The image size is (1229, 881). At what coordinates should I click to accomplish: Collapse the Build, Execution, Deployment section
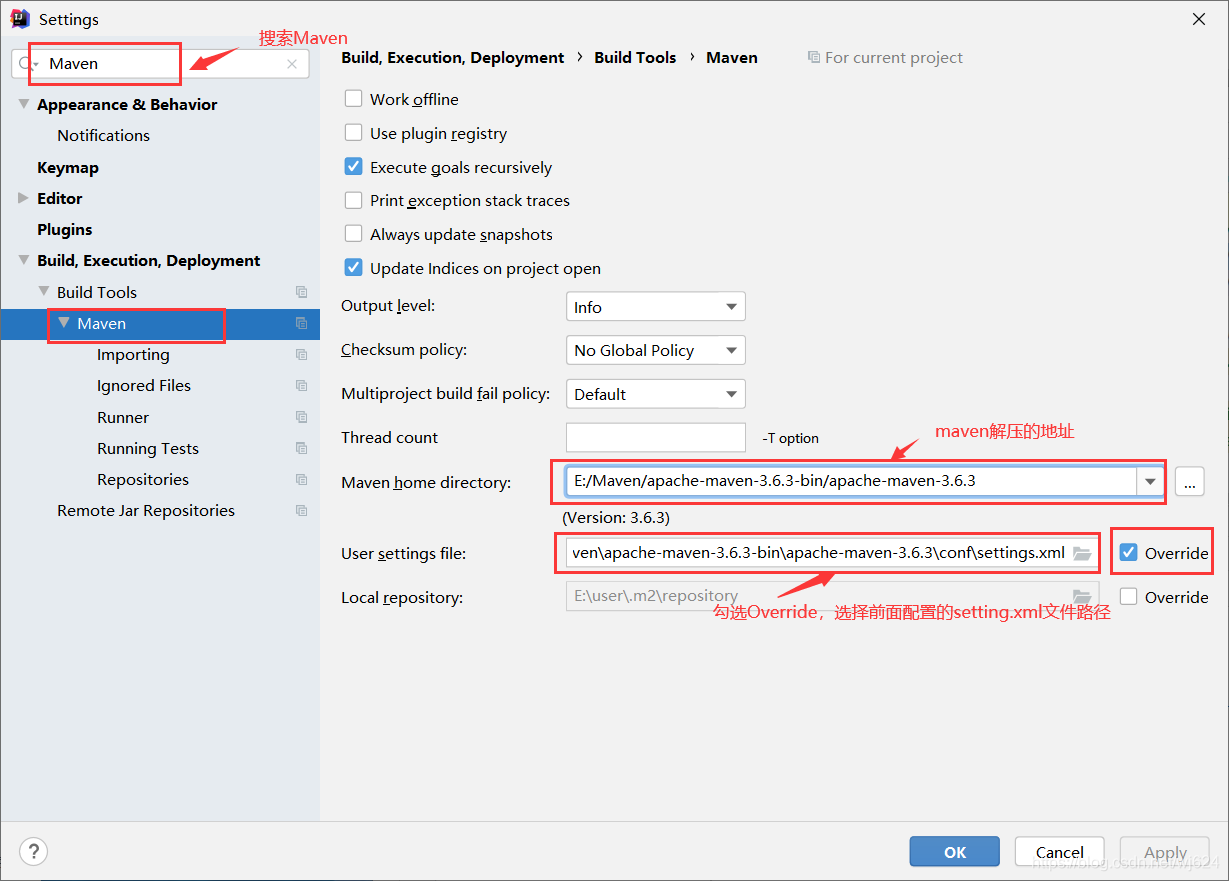click(x=24, y=260)
